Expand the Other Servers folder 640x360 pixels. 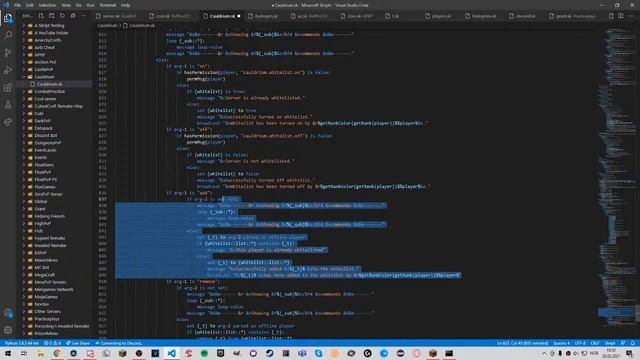pyautogui.click(x=47, y=311)
